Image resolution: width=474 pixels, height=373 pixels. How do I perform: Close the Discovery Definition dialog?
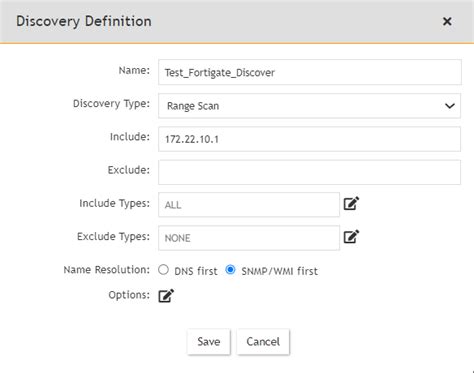click(x=447, y=21)
